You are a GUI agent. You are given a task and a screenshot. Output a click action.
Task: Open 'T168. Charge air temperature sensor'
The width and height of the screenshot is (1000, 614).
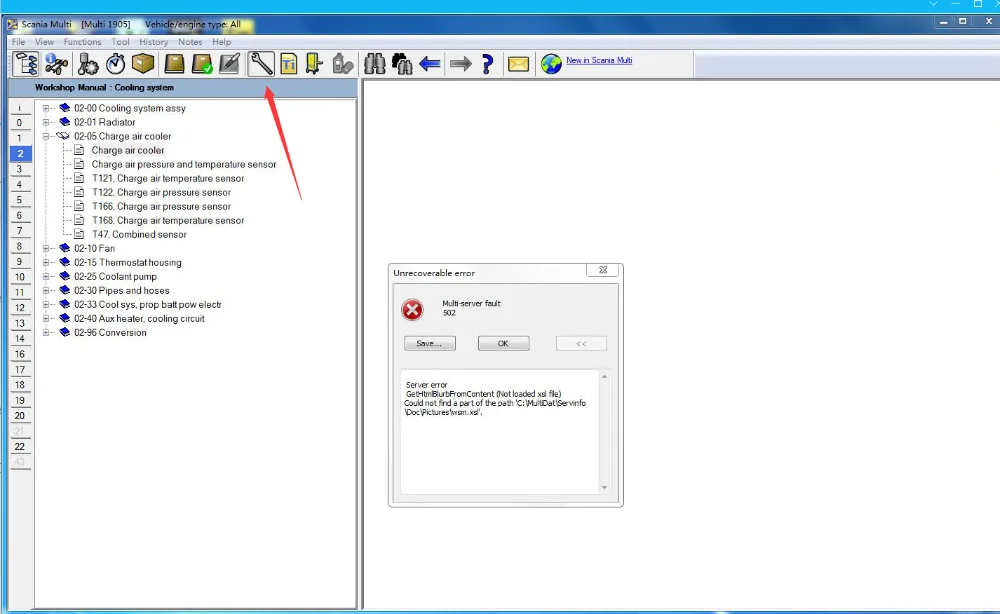coord(168,221)
